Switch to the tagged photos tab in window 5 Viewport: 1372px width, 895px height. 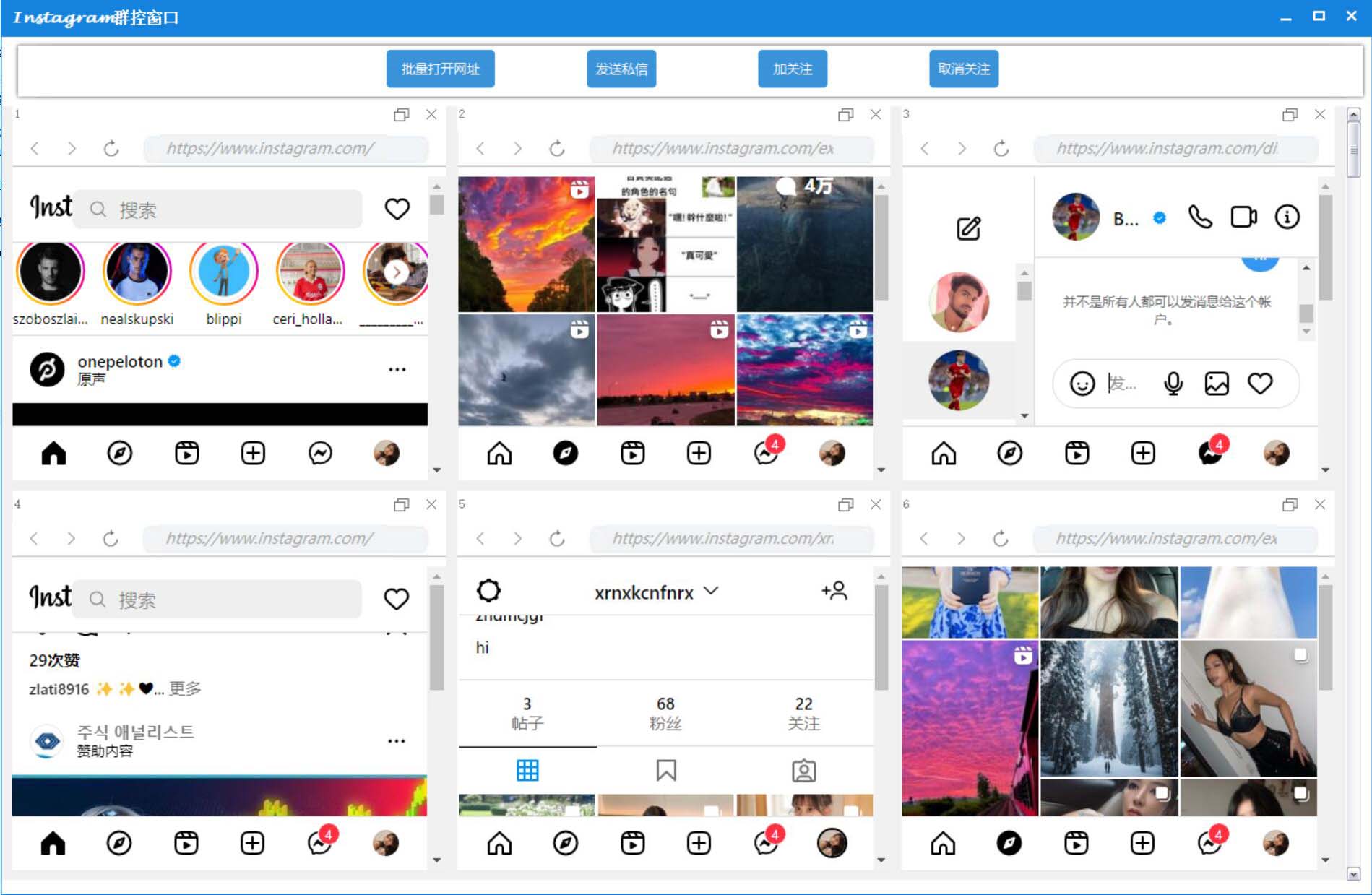tap(803, 771)
